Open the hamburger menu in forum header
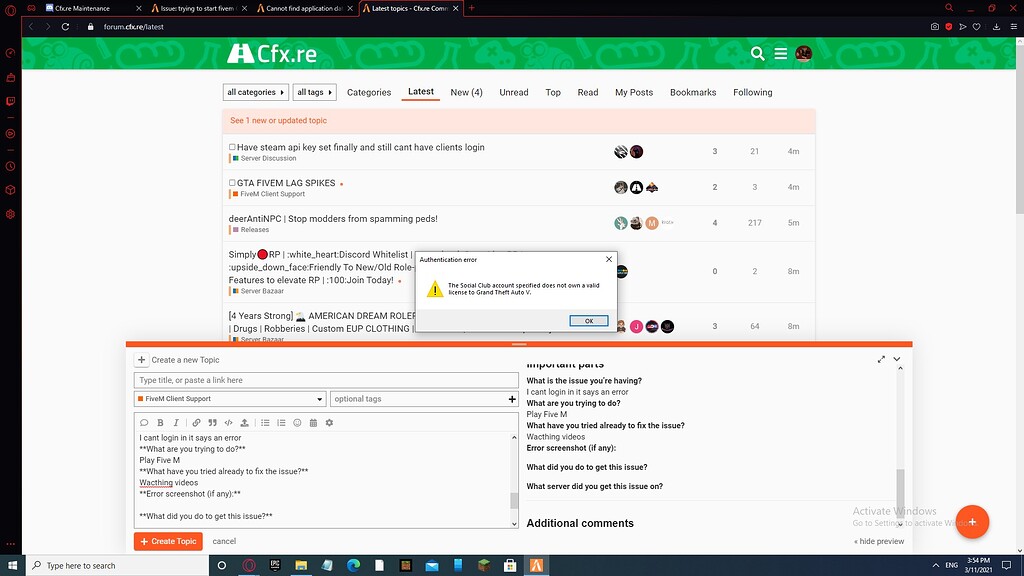Viewport: 1024px width, 576px height. pos(780,54)
